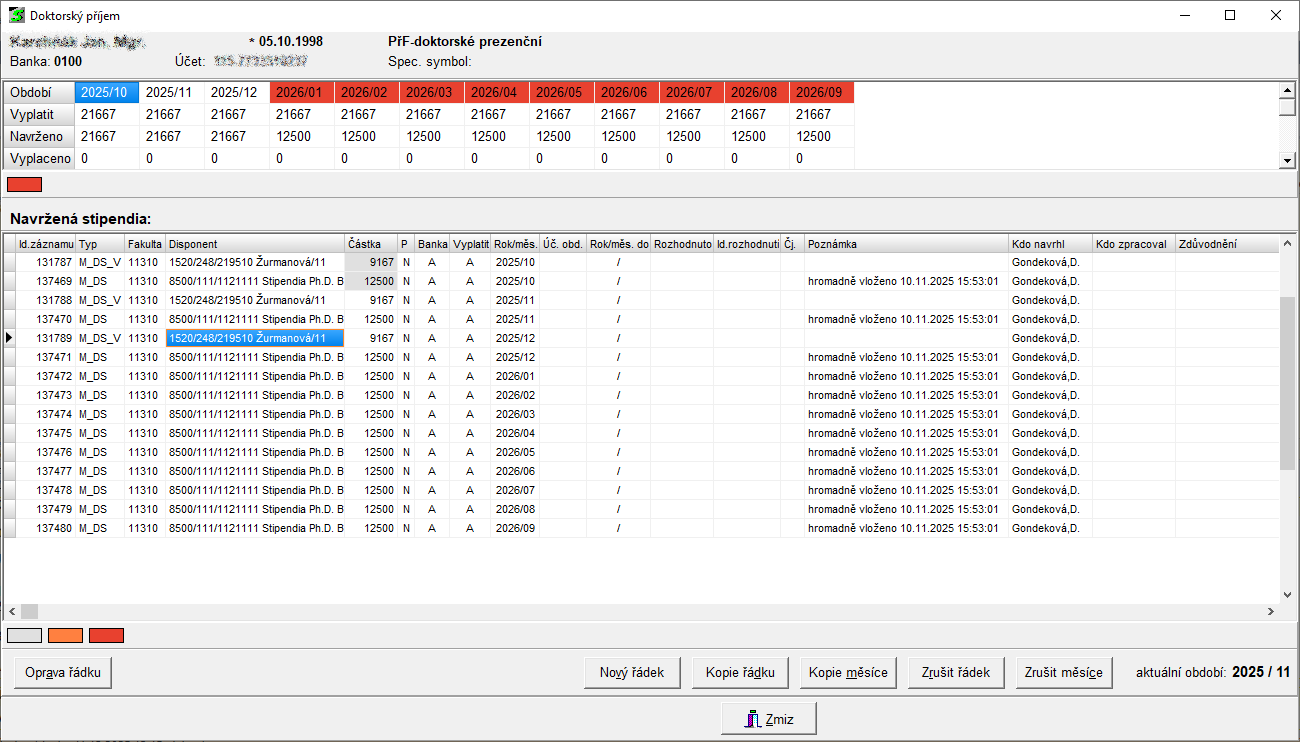Select row with record ID 137475

(x=55, y=433)
